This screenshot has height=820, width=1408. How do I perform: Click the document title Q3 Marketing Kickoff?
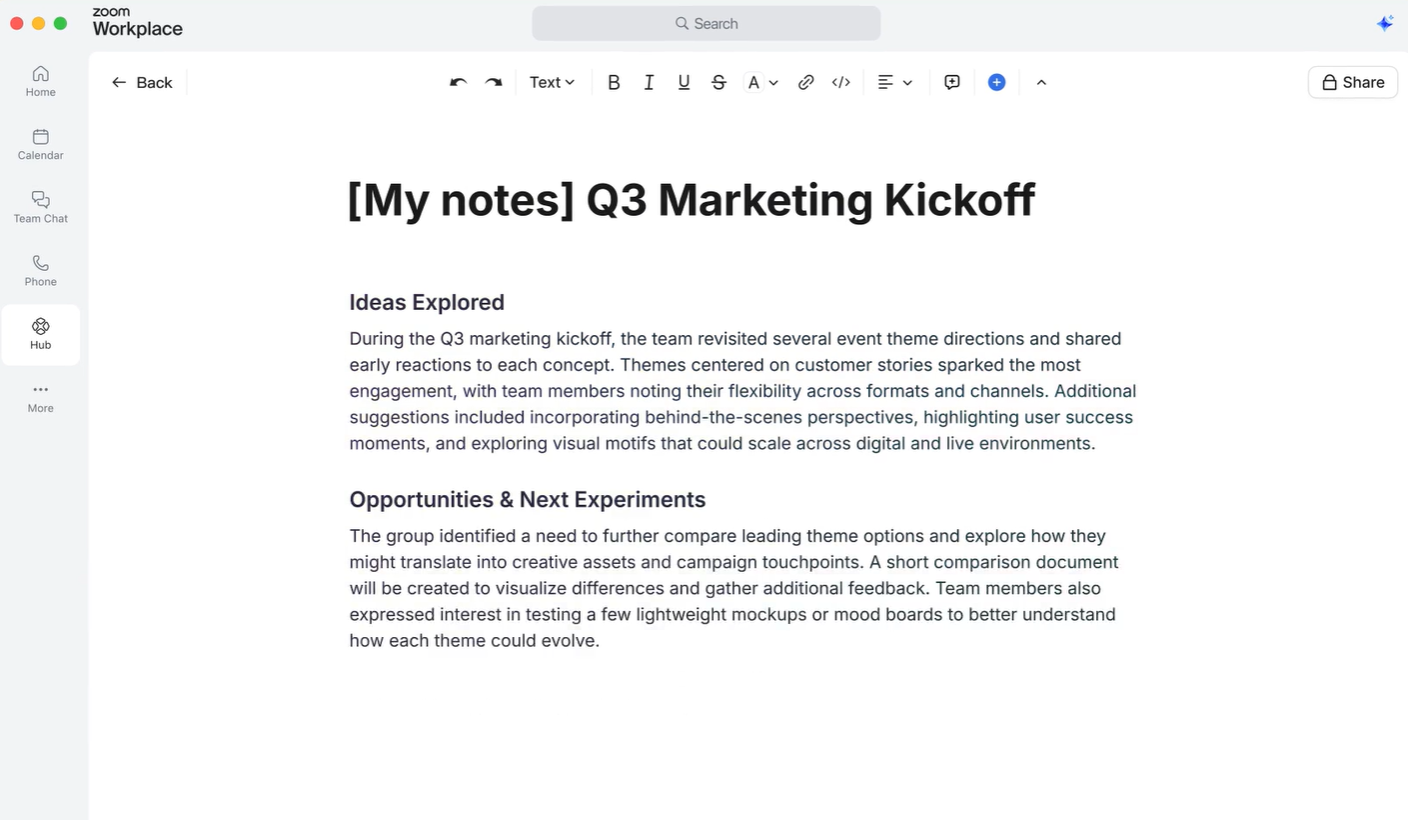[691, 200]
